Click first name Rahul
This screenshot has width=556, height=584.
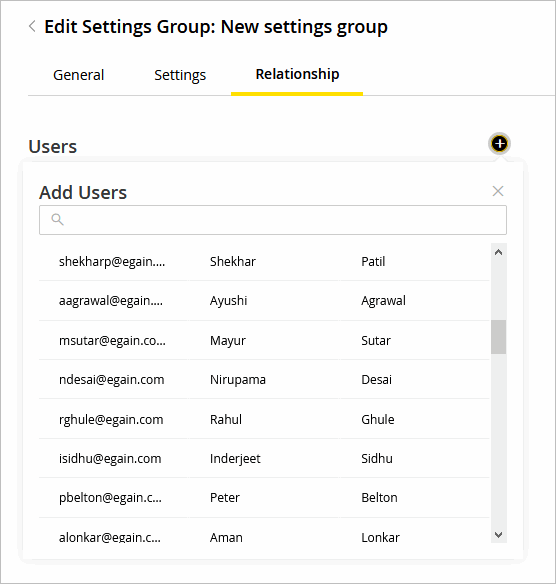226,419
